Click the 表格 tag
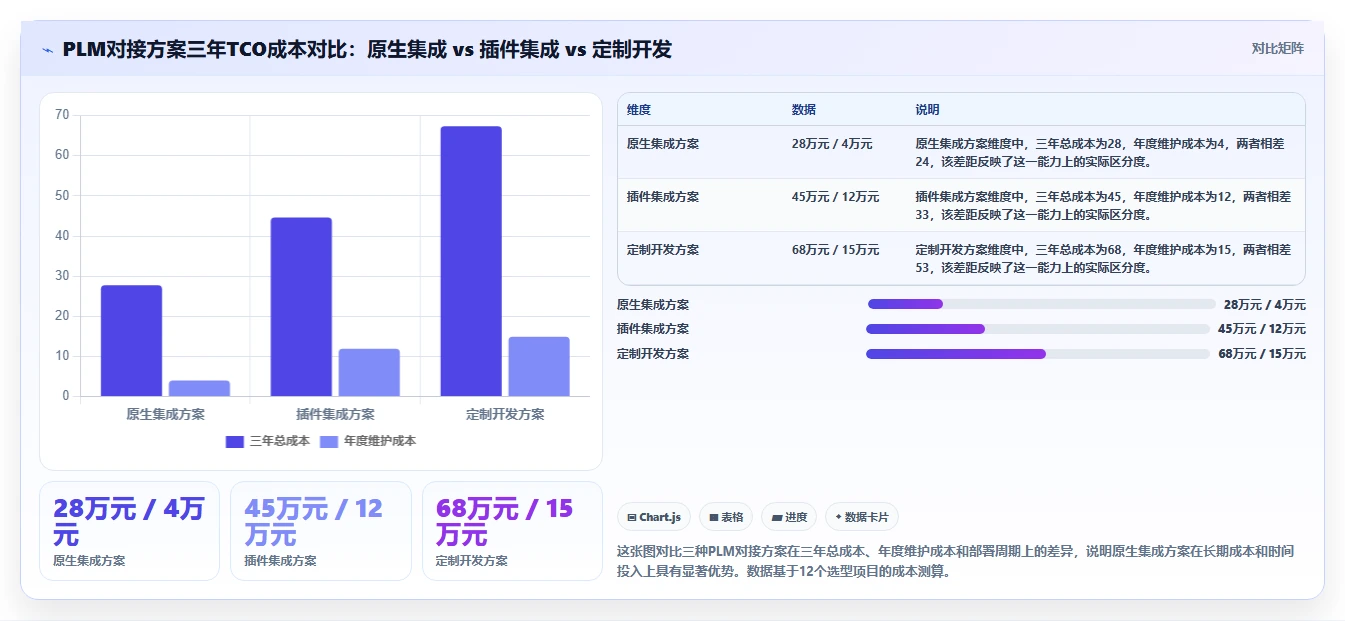This screenshot has height=621, width=1345. [x=726, y=517]
